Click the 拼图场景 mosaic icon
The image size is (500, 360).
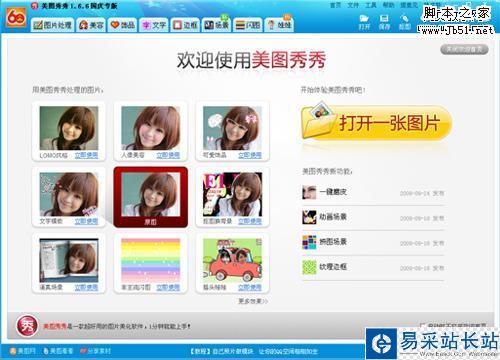tap(309, 242)
